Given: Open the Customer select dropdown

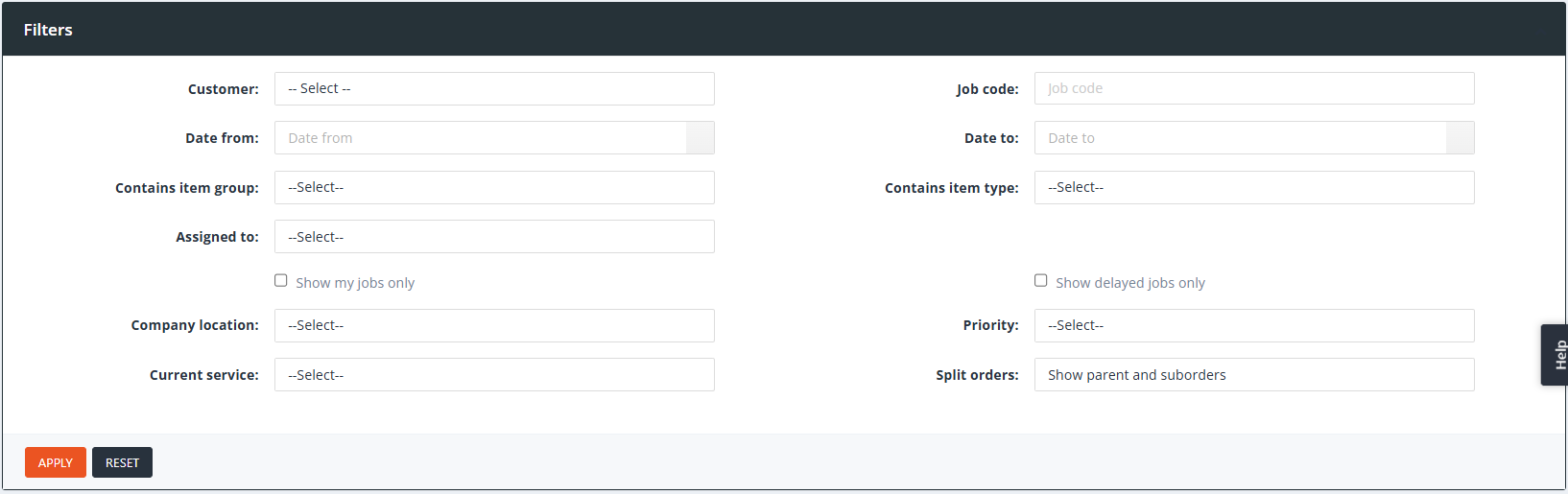Looking at the screenshot, I should coord(494,89).
